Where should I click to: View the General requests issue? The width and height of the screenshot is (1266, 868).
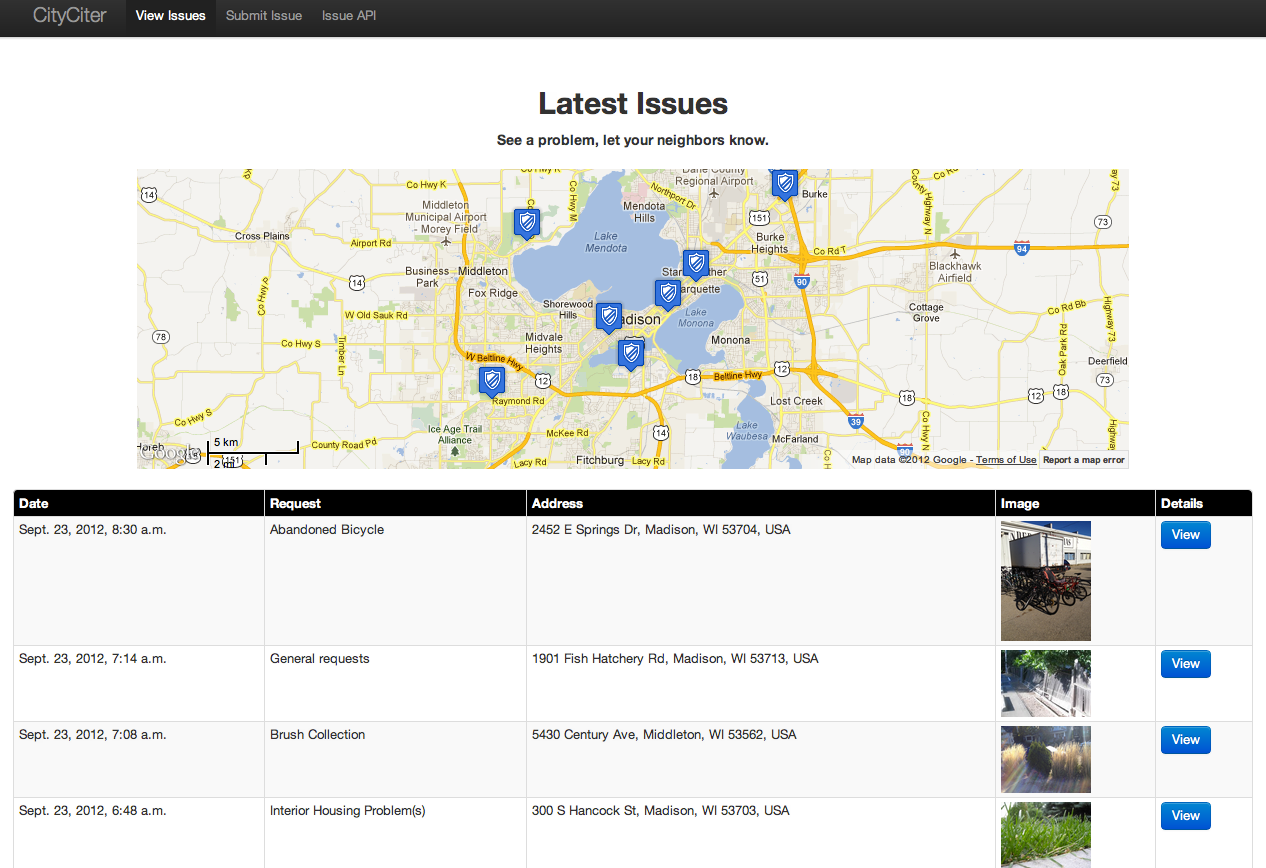(x=1185, y=663)
